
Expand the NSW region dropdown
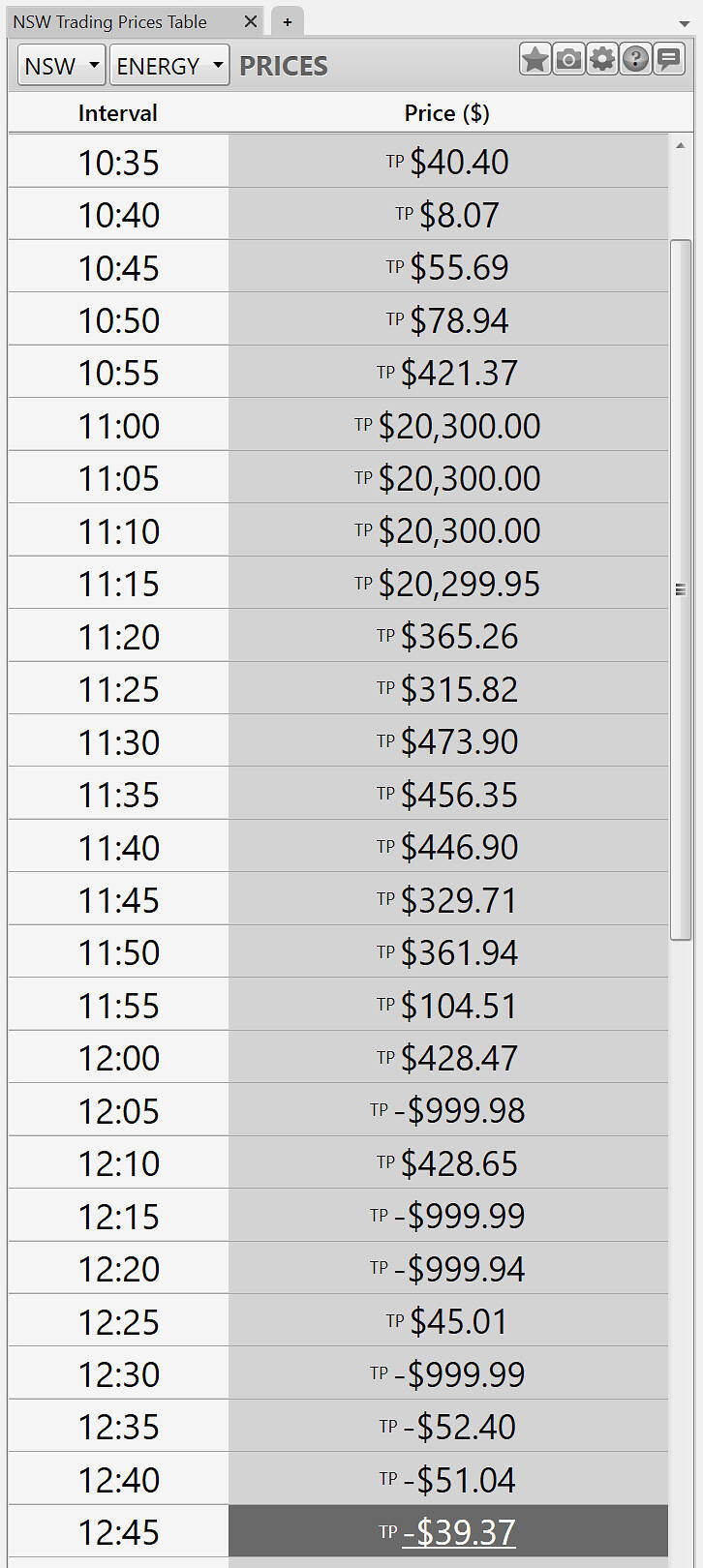[x=61, y=66]
